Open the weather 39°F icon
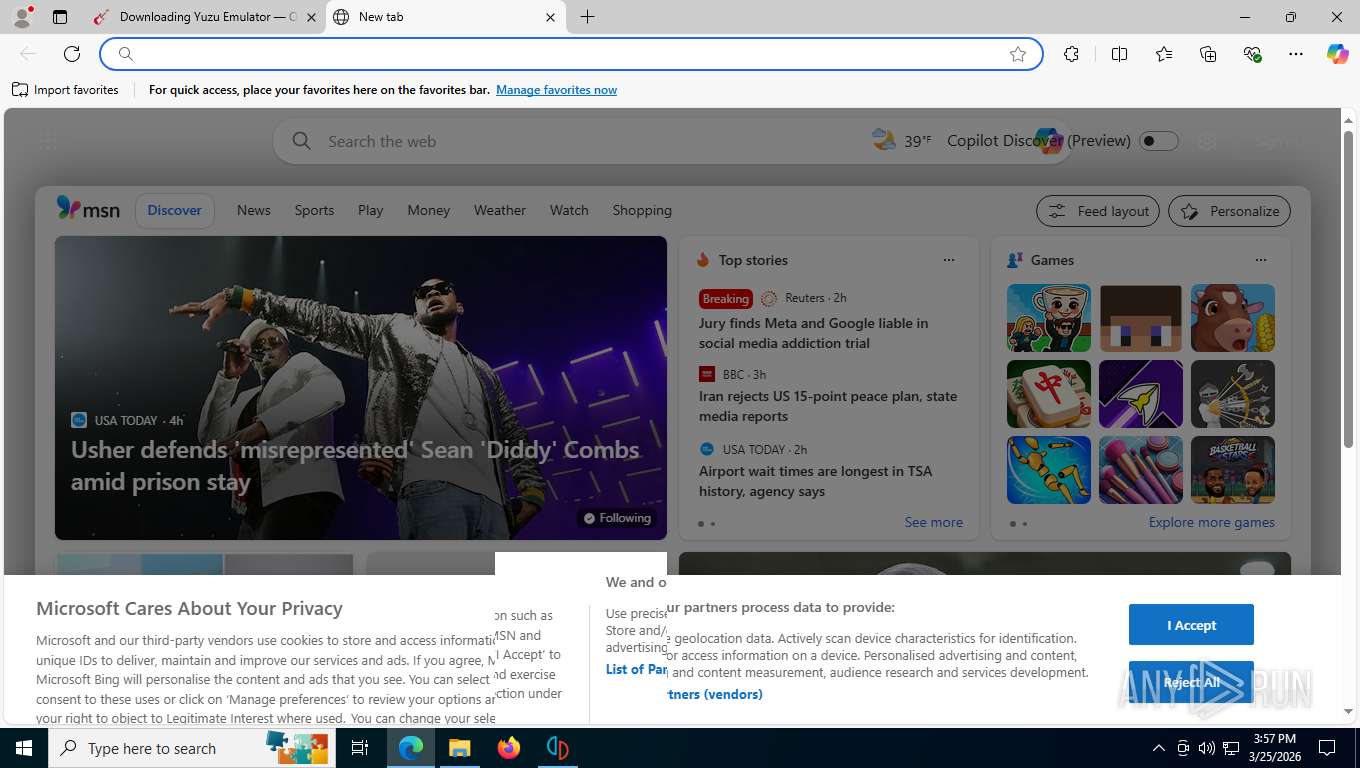Viewport: 1360px width, 768px height. [901, 141]
